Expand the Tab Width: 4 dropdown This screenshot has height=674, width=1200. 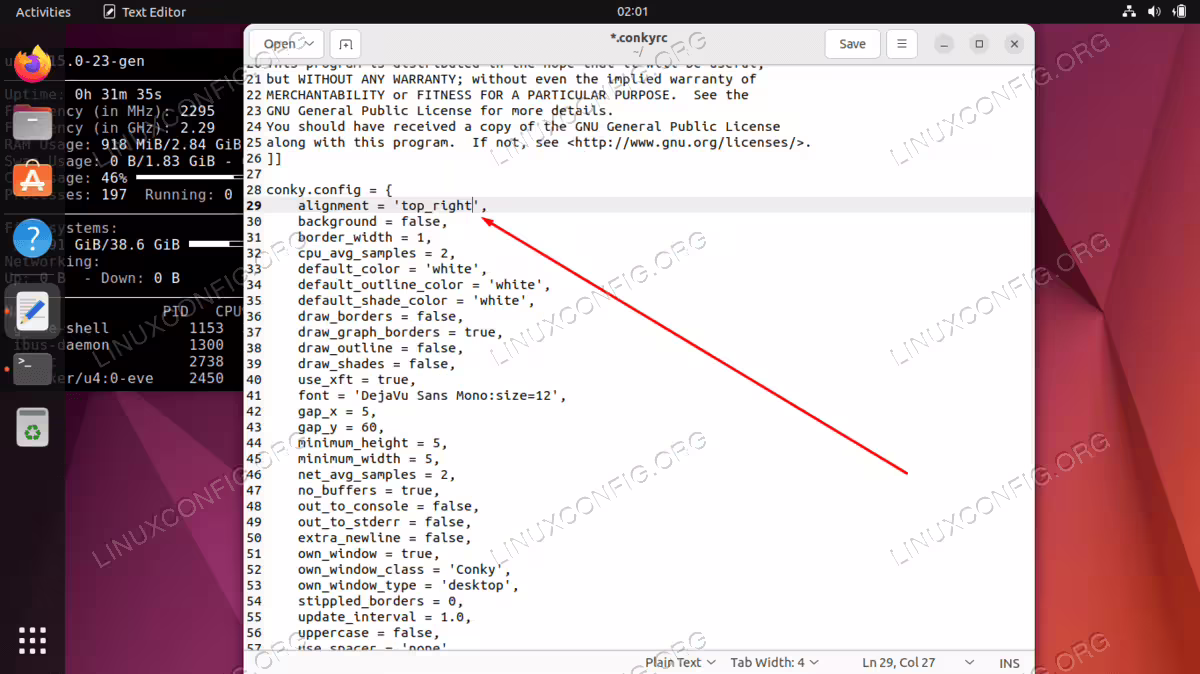pos(775,662)
